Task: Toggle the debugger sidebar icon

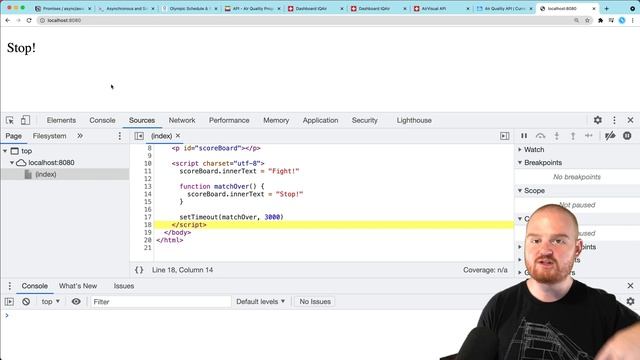Action: point(504,136)
